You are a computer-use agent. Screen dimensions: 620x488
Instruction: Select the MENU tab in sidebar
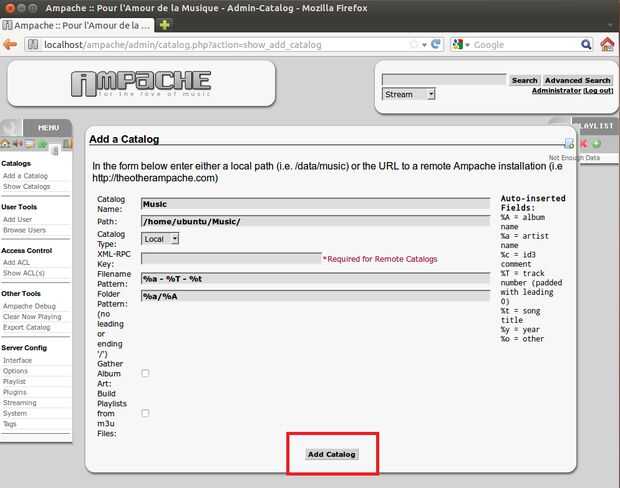click(x=48, y=128)
